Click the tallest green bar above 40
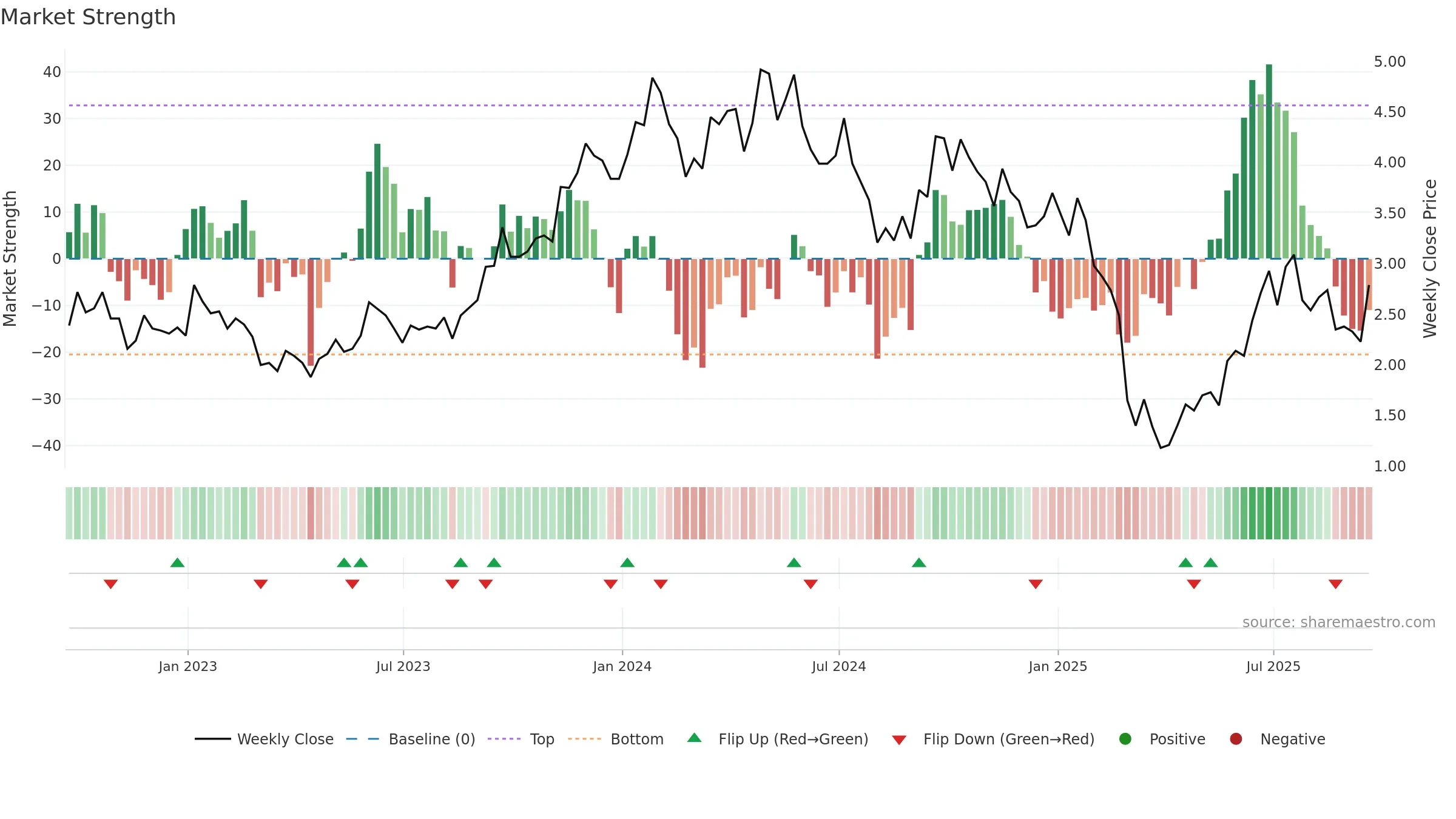The width and height of the screenshot is (1456, 819). (1269, 161)
